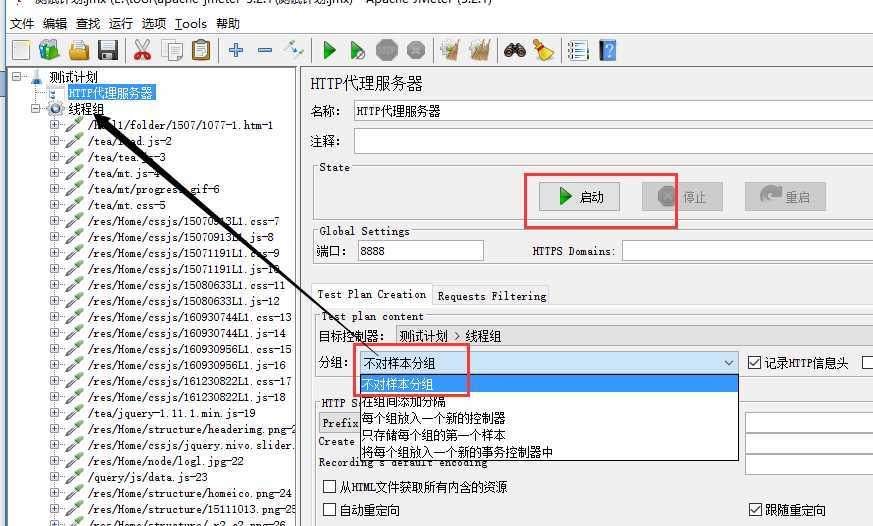The image size is (873, 526).
Task: Click the blue minus Collapse All icon
Action: tap(264, 51)
